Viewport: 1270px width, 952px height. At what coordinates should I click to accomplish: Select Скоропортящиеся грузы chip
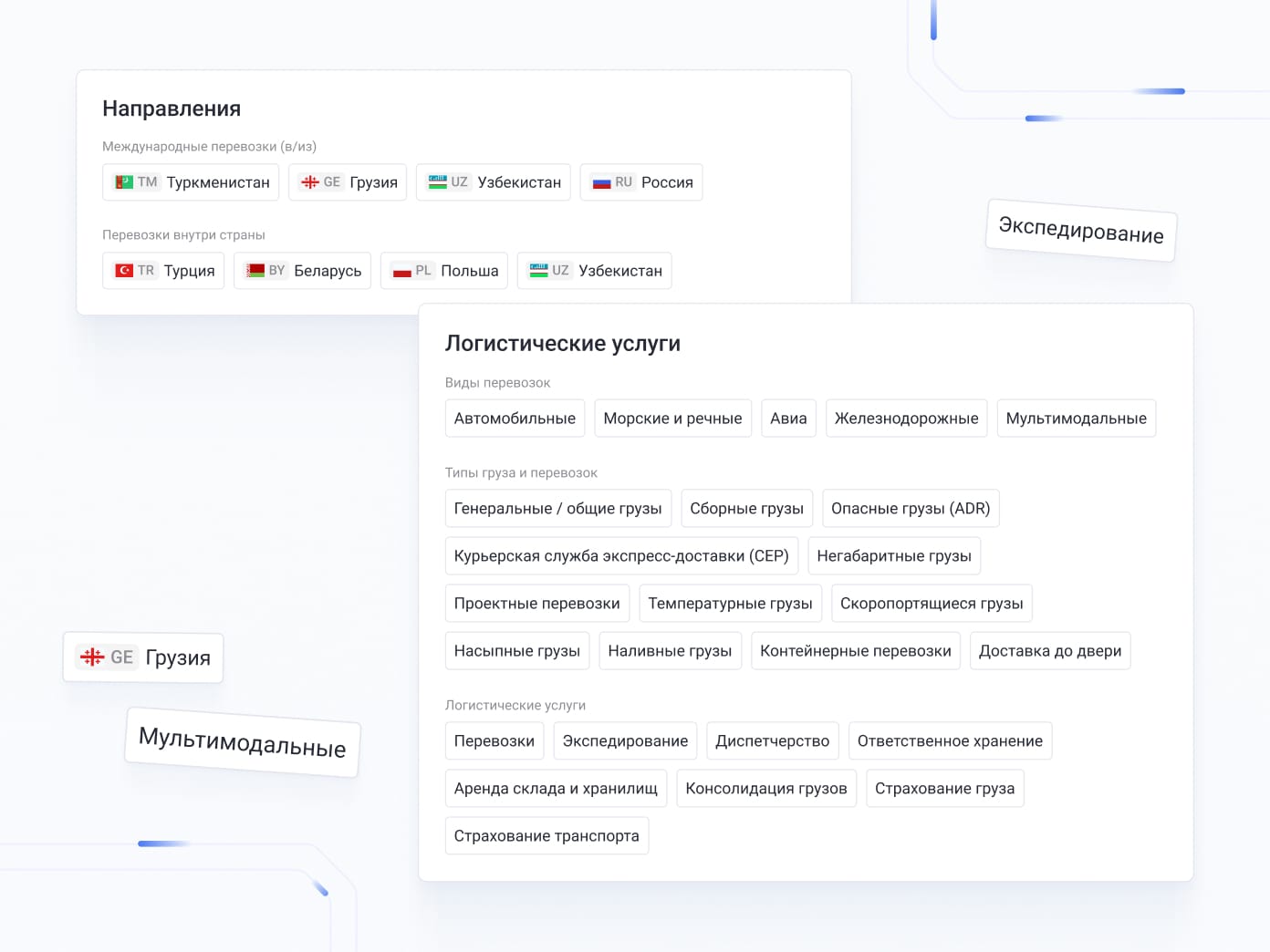coord(931,604)
